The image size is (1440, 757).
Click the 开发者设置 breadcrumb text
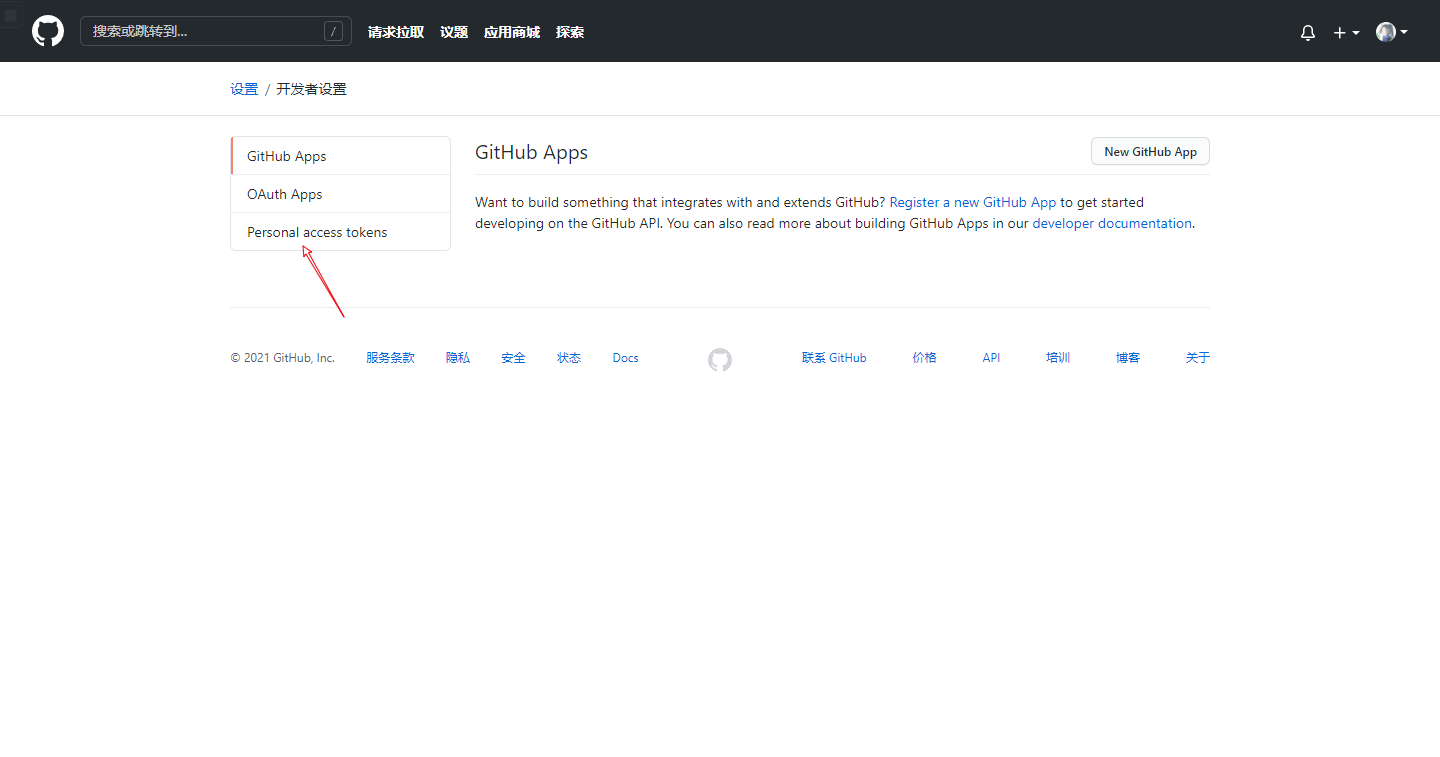tap(312, 89)
